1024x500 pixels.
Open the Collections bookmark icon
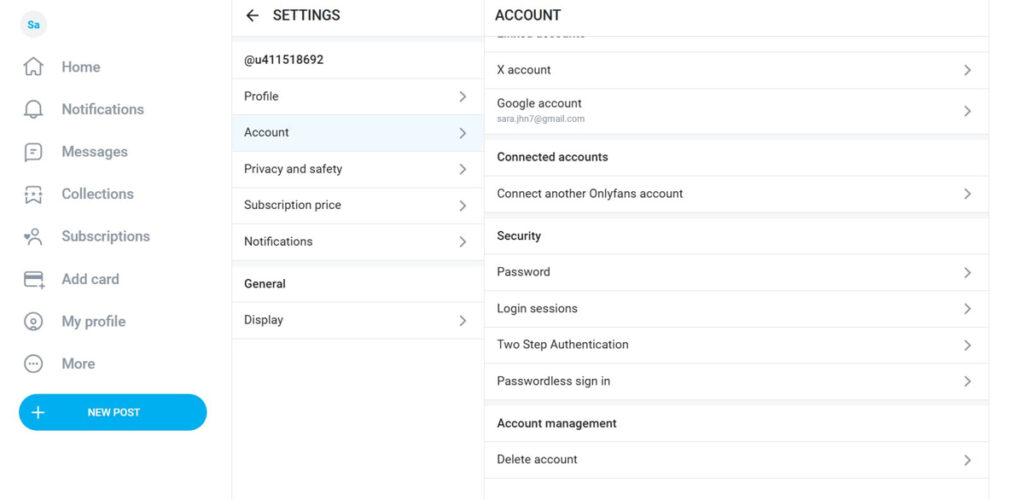pos(33,194)
